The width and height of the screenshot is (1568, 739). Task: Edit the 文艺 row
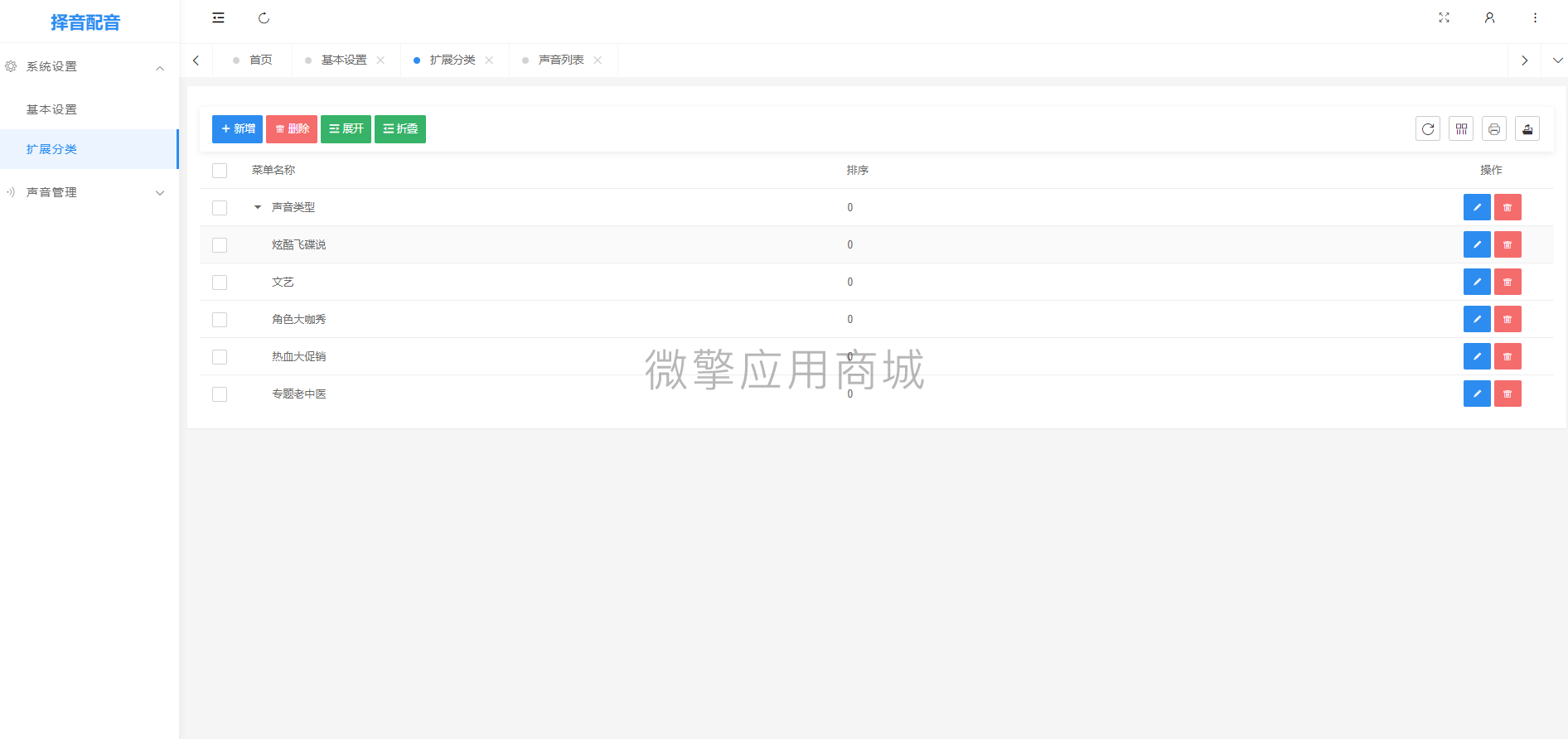click(x=1477, y=282)
